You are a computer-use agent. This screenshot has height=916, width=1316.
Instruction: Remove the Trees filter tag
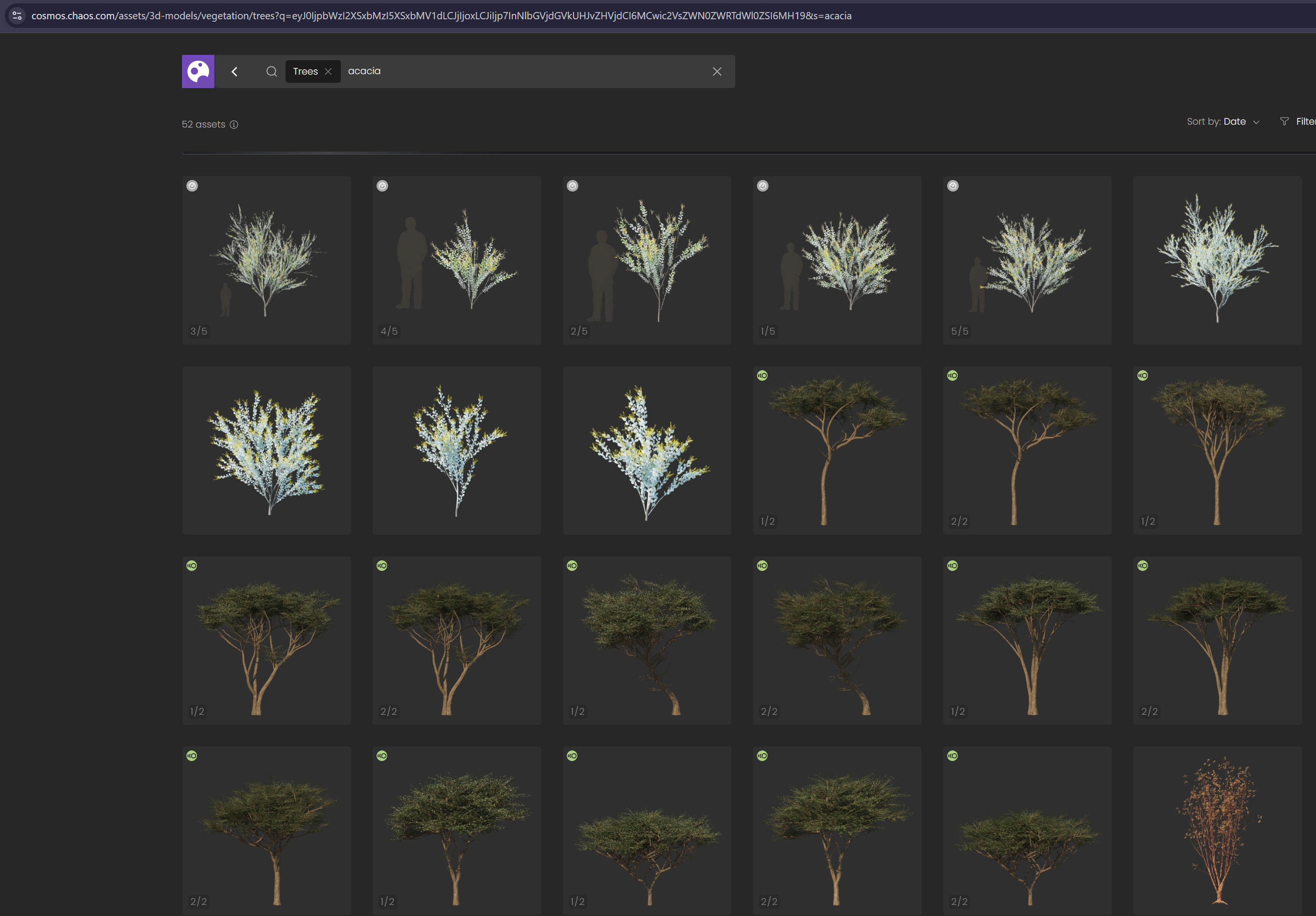point(328,72)
